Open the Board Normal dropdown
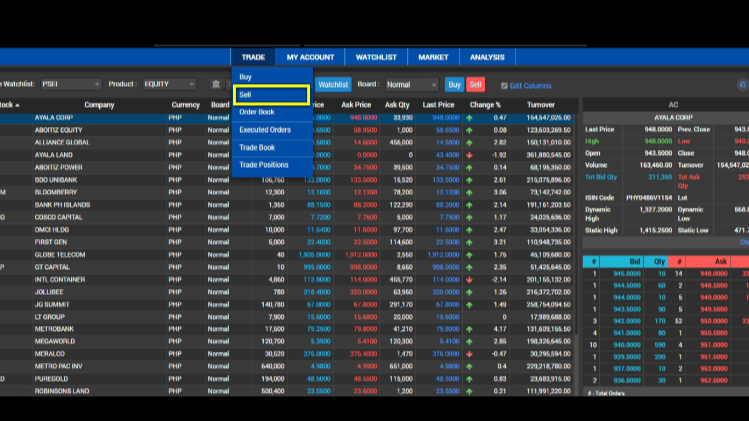The height and width of the screenshot is (421, 749). coord(412,85)
